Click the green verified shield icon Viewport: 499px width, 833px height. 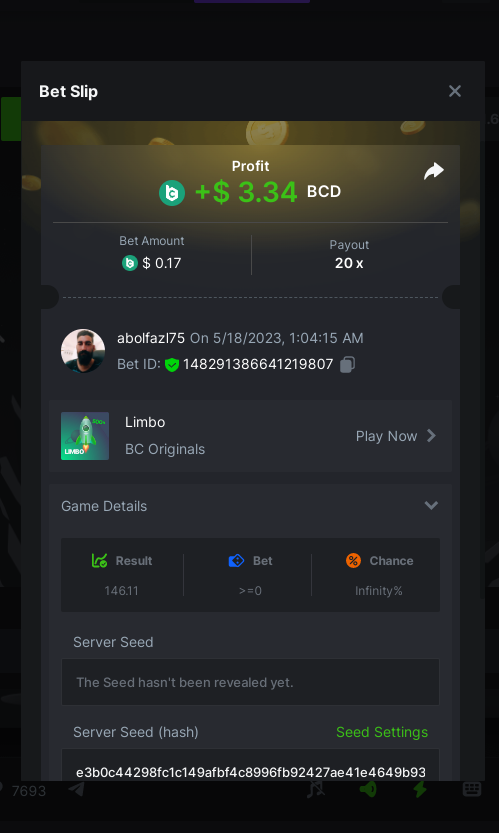tap(172, 364)
